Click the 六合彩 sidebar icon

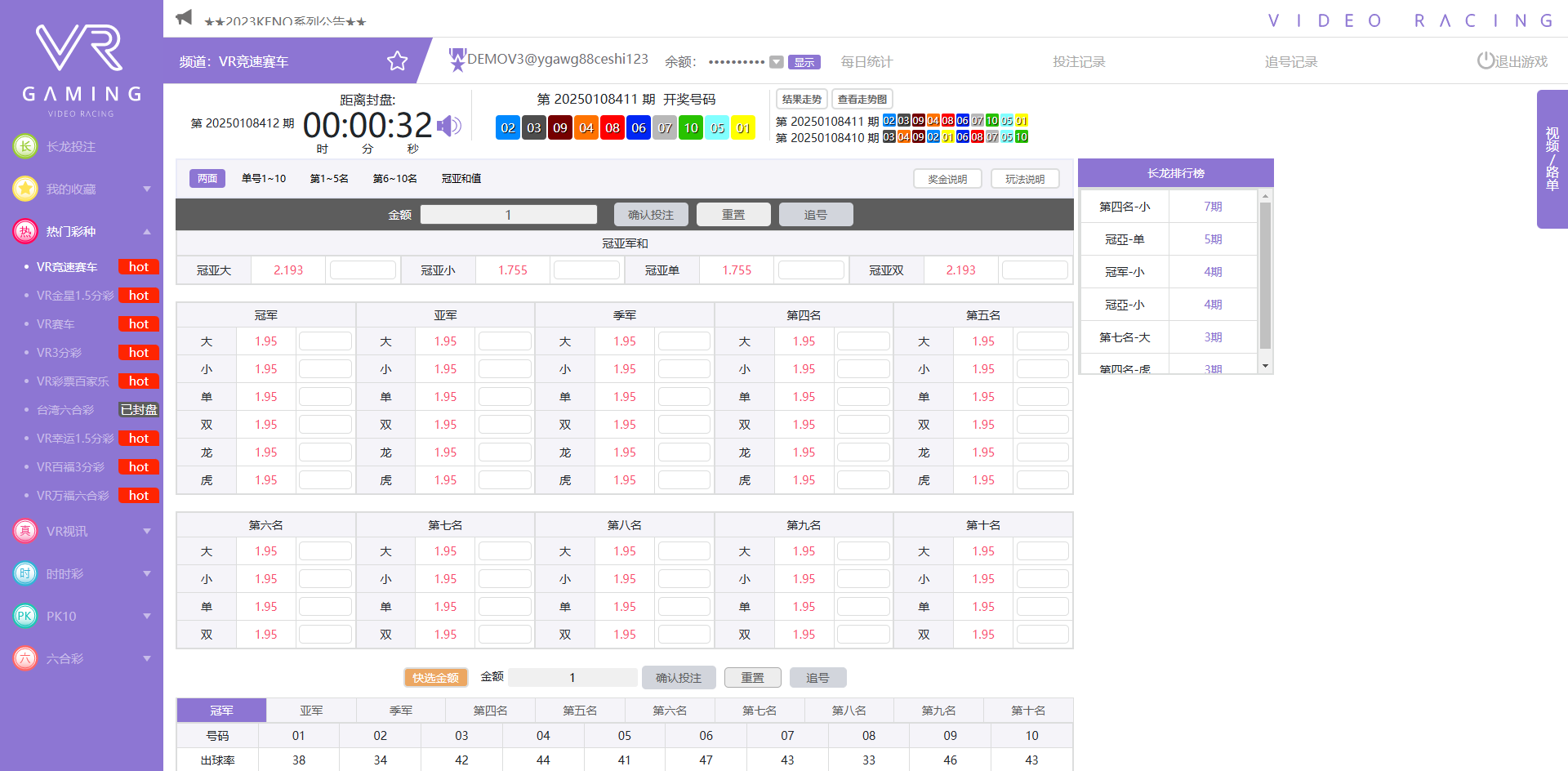pos(25,658)
